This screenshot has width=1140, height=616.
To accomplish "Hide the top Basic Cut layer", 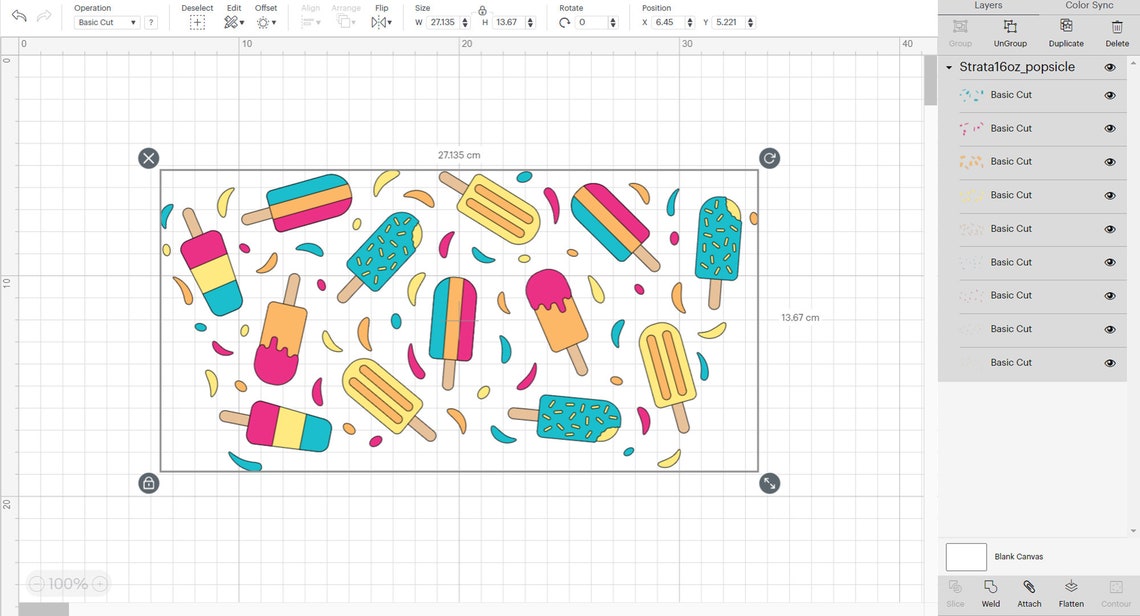I will pyautogui.click(x=1110, y=95).
